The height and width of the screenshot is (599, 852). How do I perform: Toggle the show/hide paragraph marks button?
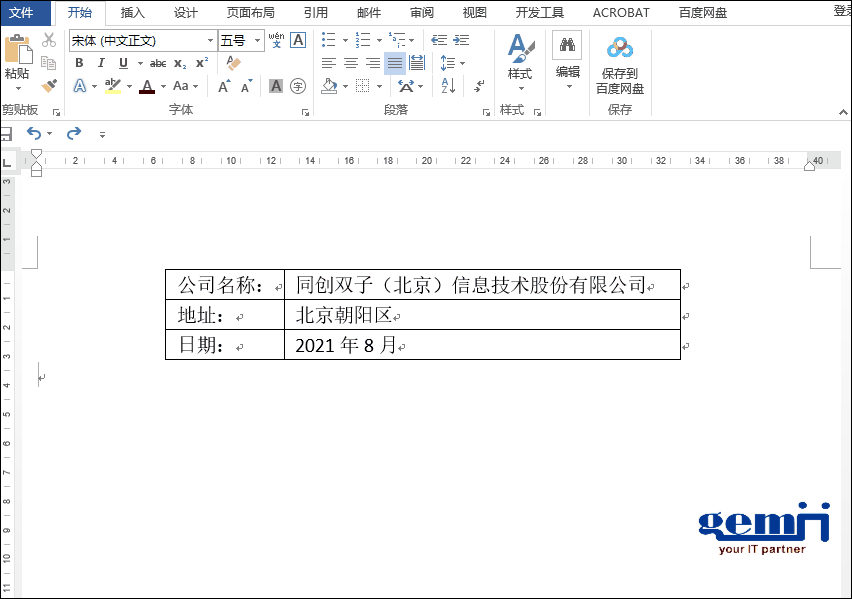click(x=480, y=87)
